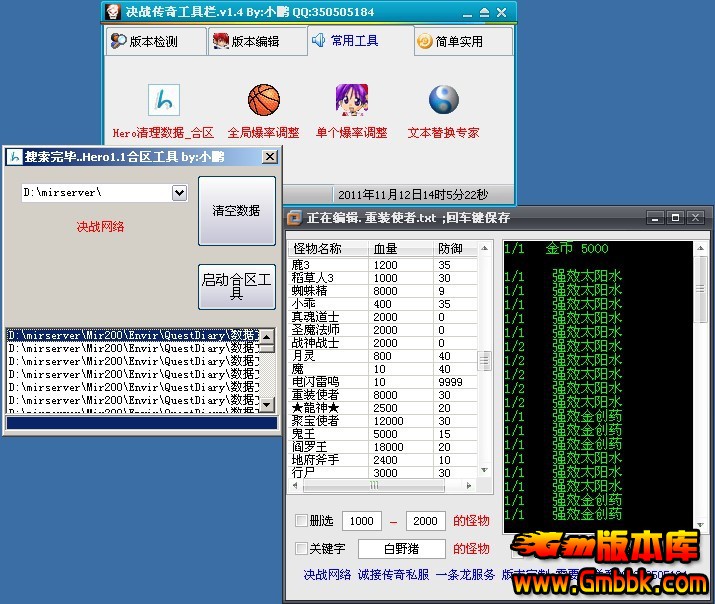Open the Hero清理数据_合区 tool icon
This screenshot has height=604, width=715.
(x=163, y=101)
